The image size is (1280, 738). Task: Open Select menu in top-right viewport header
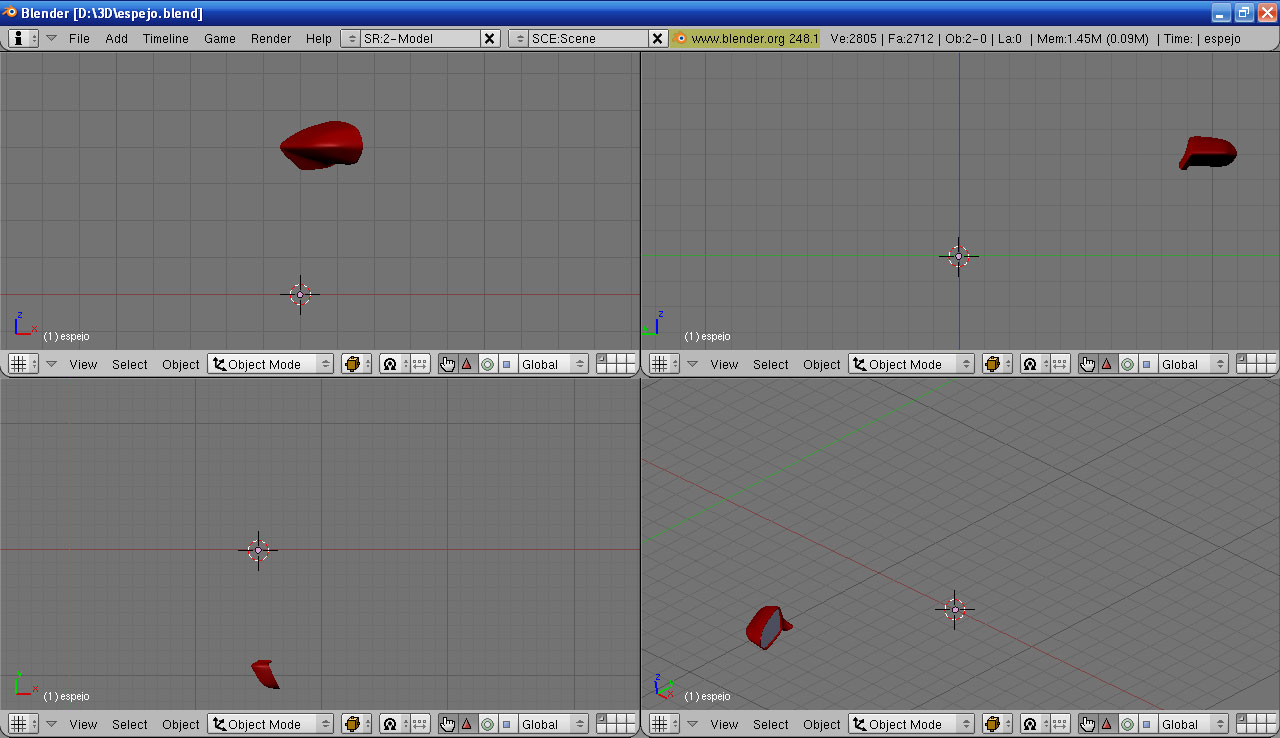[771, 364]
